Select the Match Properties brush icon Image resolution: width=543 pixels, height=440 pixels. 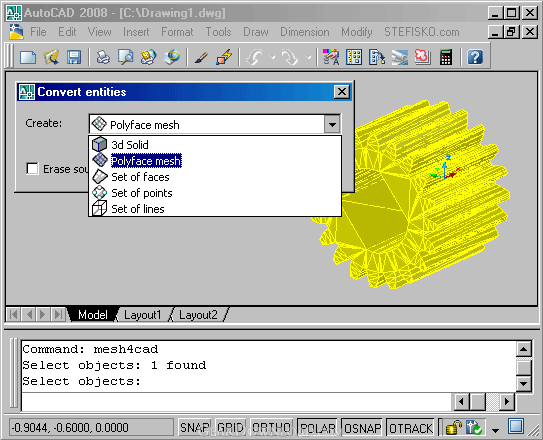201,57
